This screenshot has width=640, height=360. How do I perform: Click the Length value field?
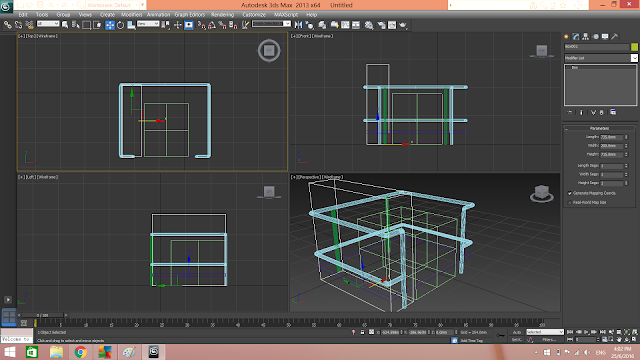[x=612, y=137]
